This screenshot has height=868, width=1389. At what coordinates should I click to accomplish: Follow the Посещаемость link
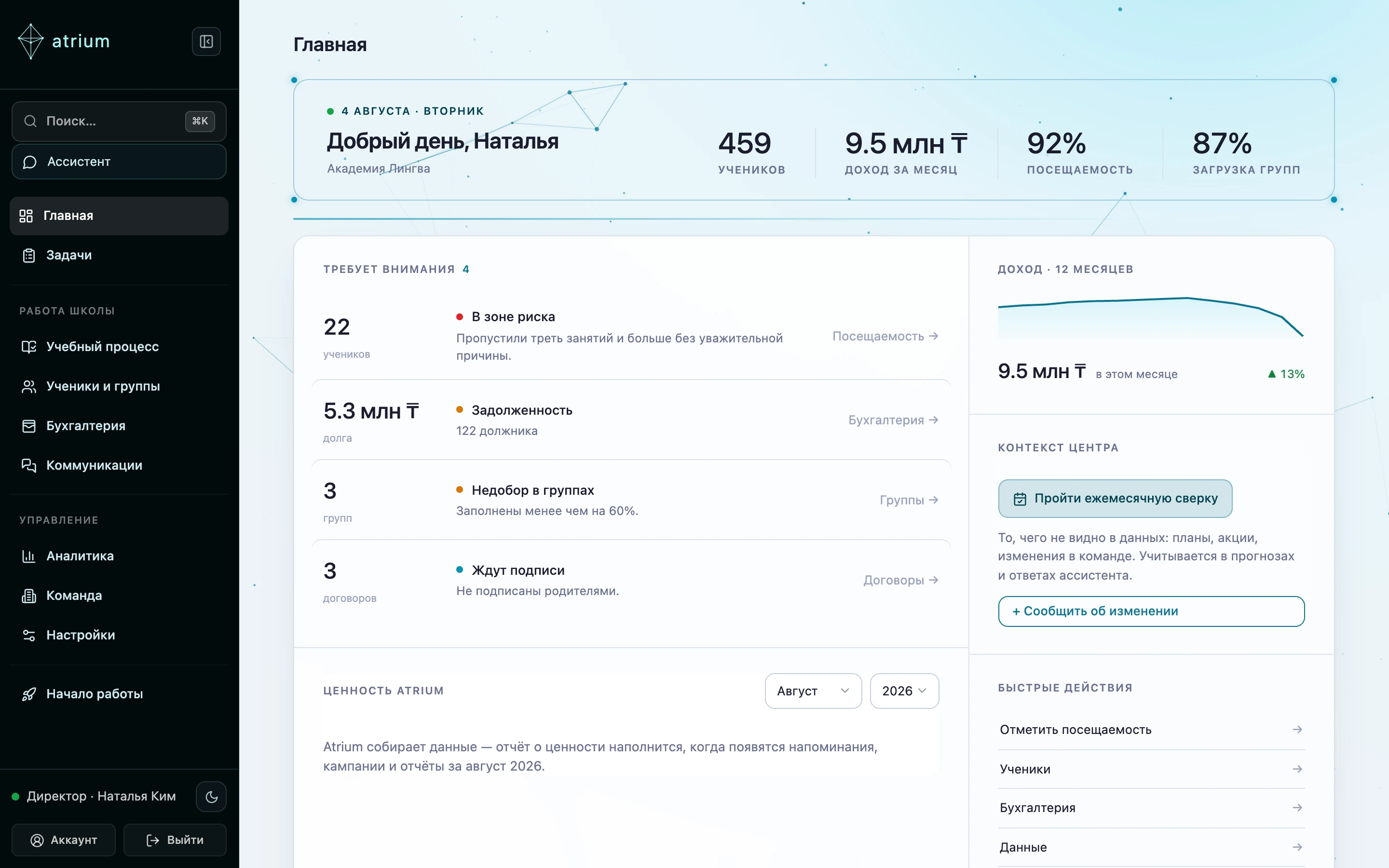click(x=885, y=337)
